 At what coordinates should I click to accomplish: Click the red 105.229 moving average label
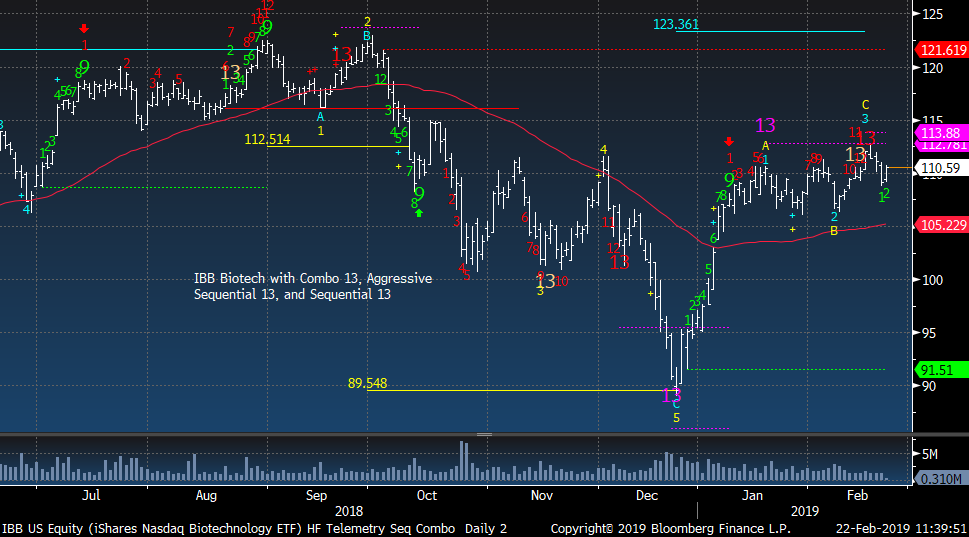click(942, 225)
